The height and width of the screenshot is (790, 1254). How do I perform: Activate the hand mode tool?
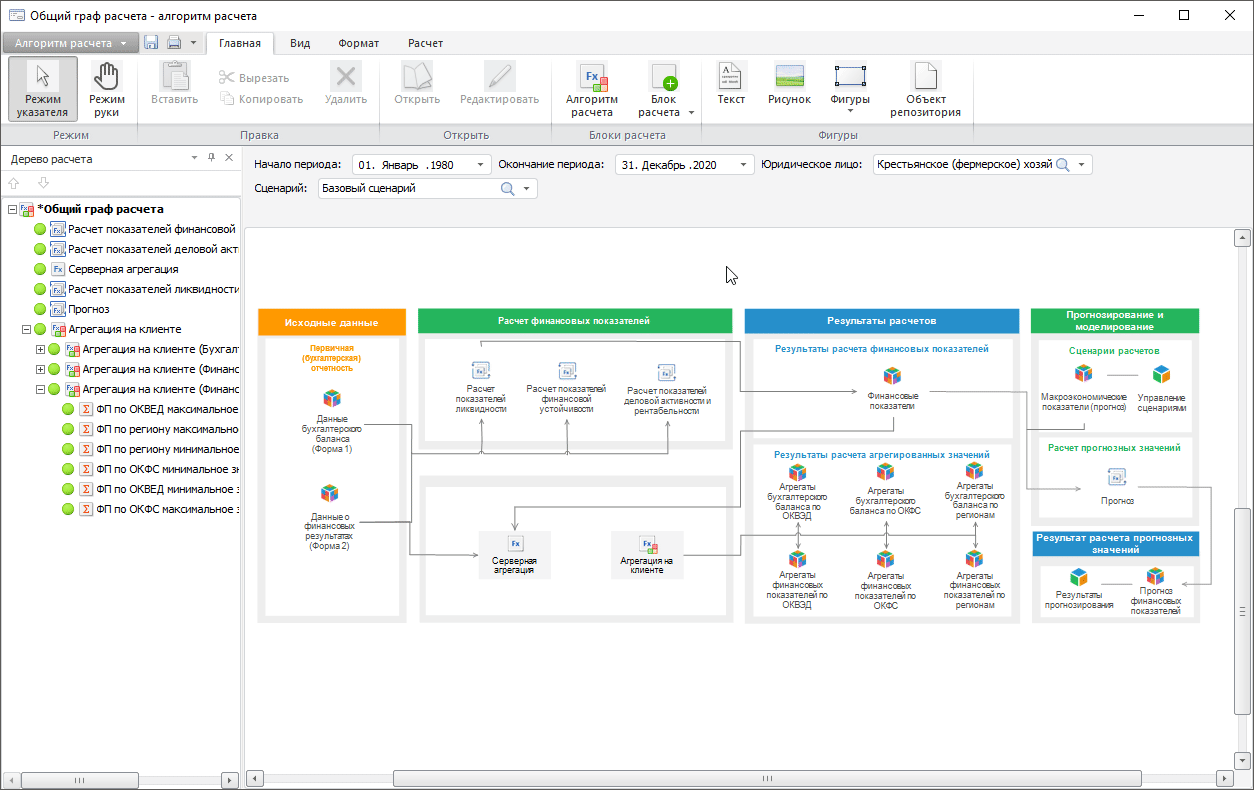[106, 88]
